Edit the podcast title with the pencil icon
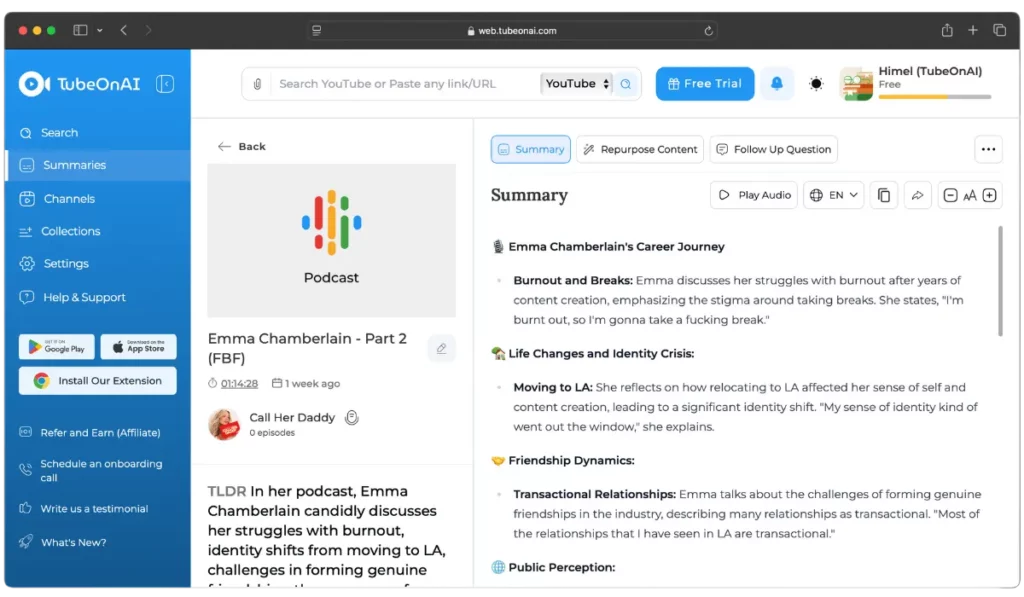The image size is (1024, 597). (441, 348)
